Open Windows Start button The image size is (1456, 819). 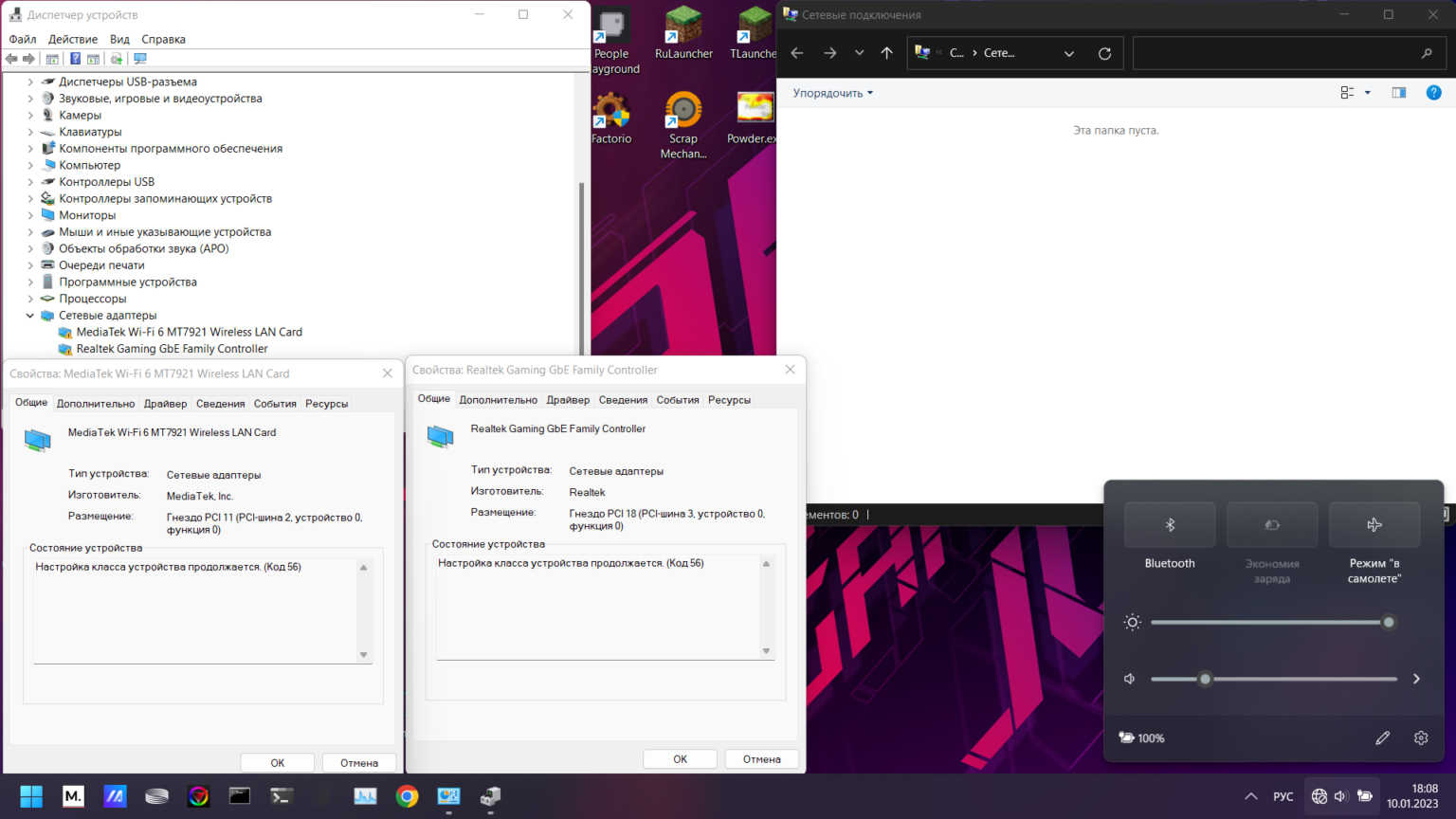31,796
